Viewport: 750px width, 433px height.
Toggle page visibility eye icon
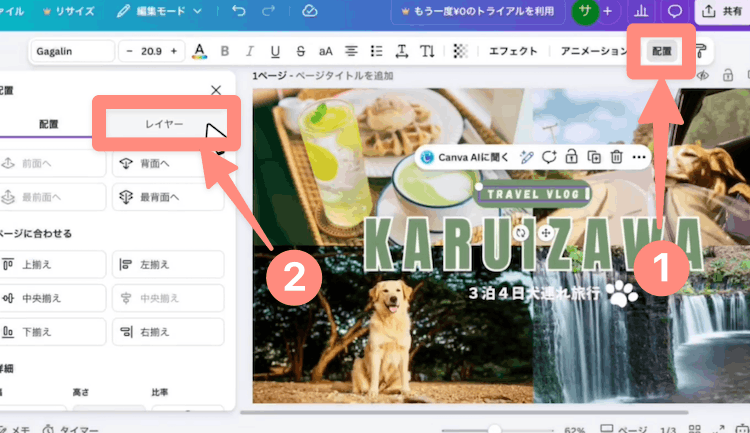[x=703, y=76]
